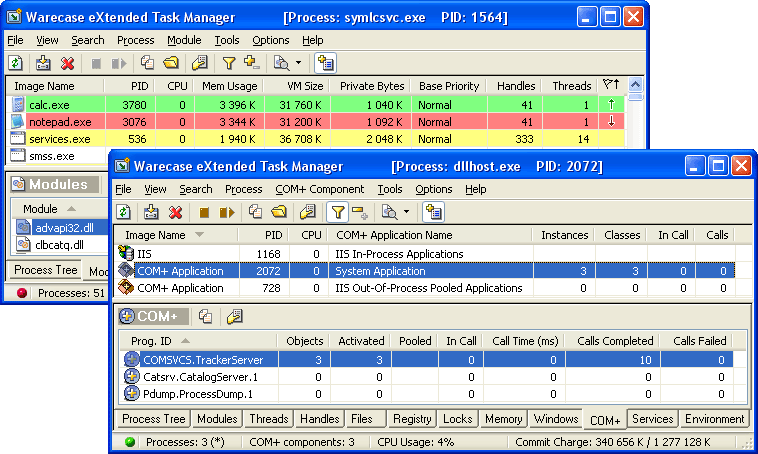Open the folder icon in the dllhost.exe window toolbar
Viewport: 758px width, 454px height.
click(x=279, y=212)
